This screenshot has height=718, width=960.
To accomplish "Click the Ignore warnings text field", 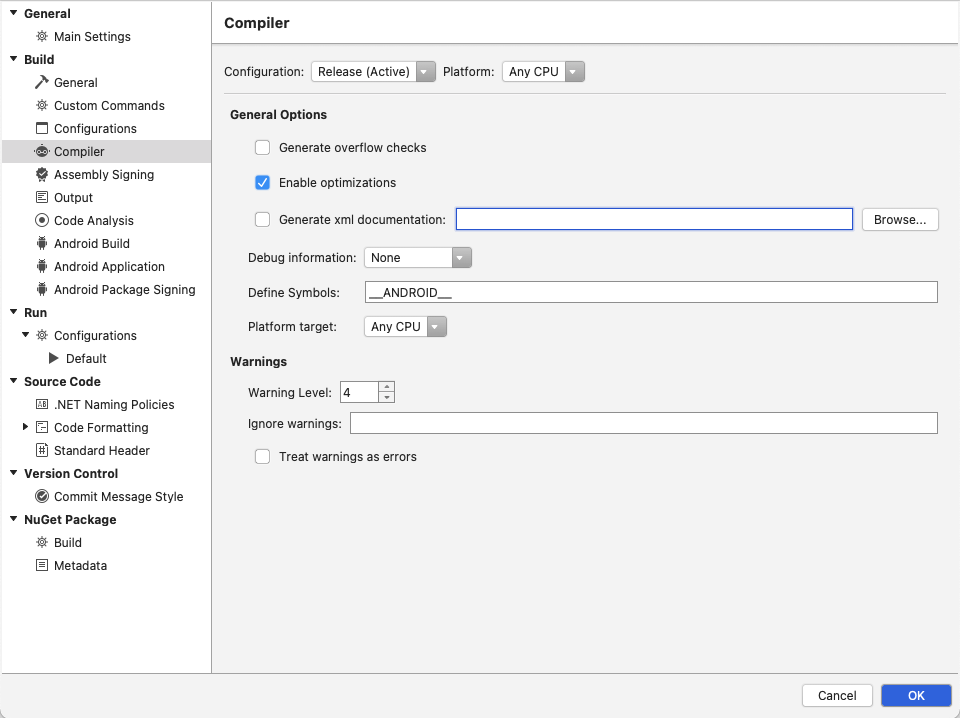I will [643, 423].
